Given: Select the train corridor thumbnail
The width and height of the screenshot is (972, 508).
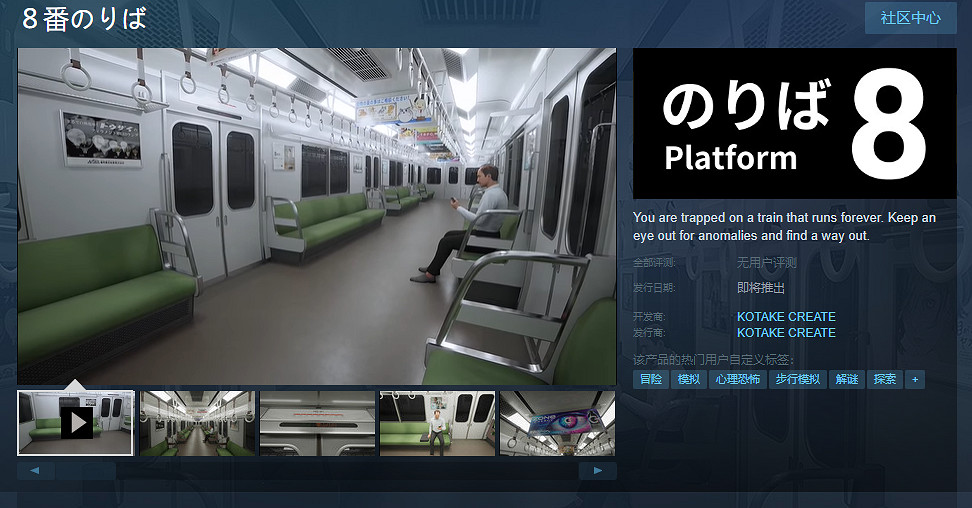Looking at the screenshot, I should [196, 422].
